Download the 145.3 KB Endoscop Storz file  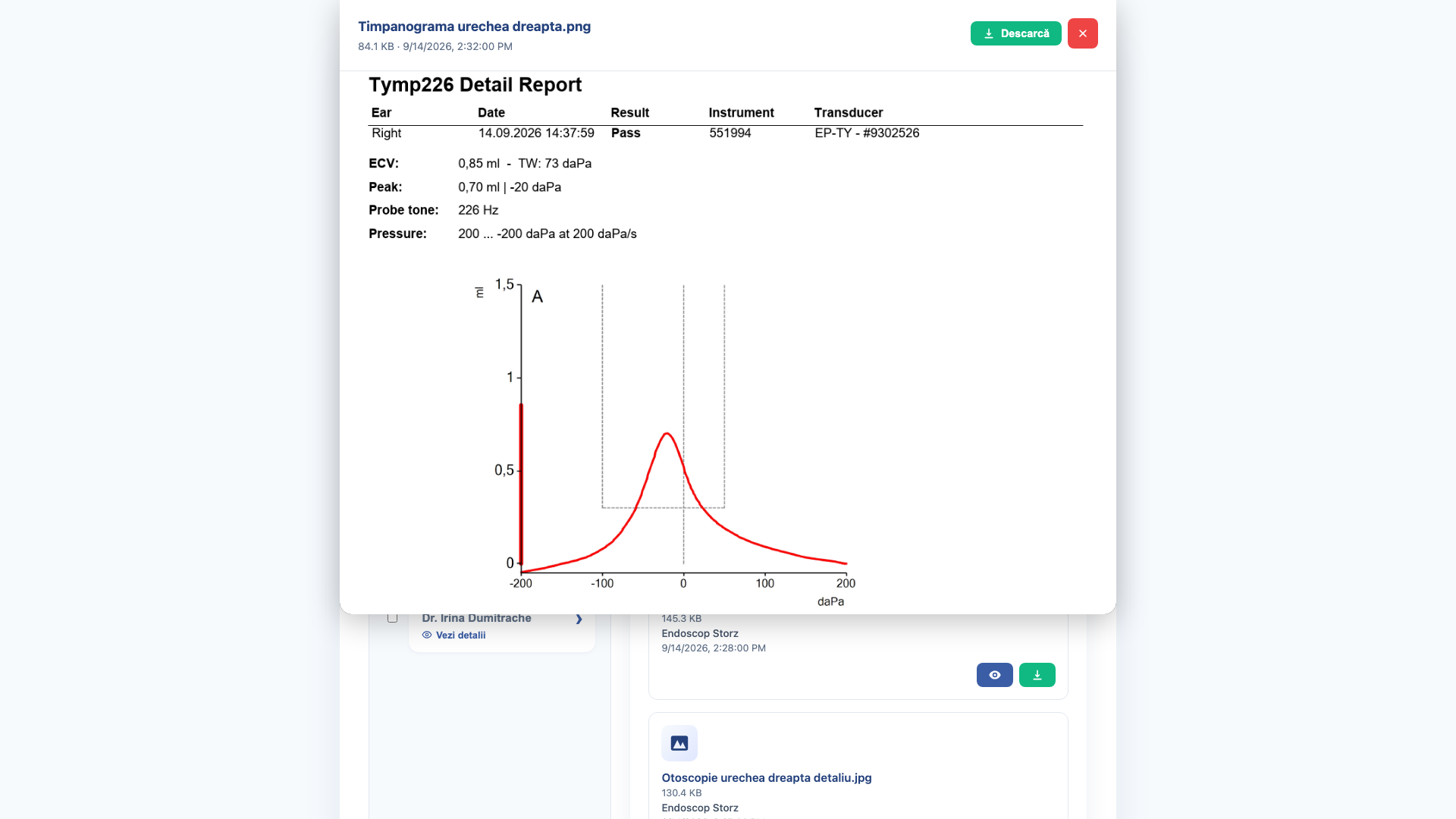(x=1037, y=675)
